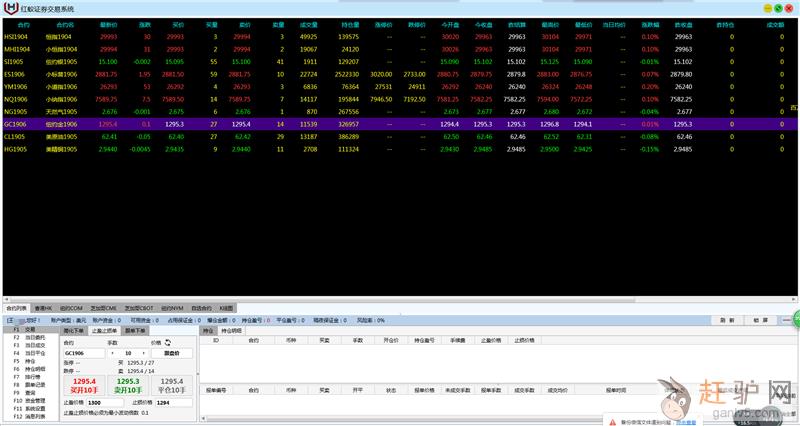Open the 芝加哥CME market tab
This screenshot has width=800, height=426.
point(104,308)
